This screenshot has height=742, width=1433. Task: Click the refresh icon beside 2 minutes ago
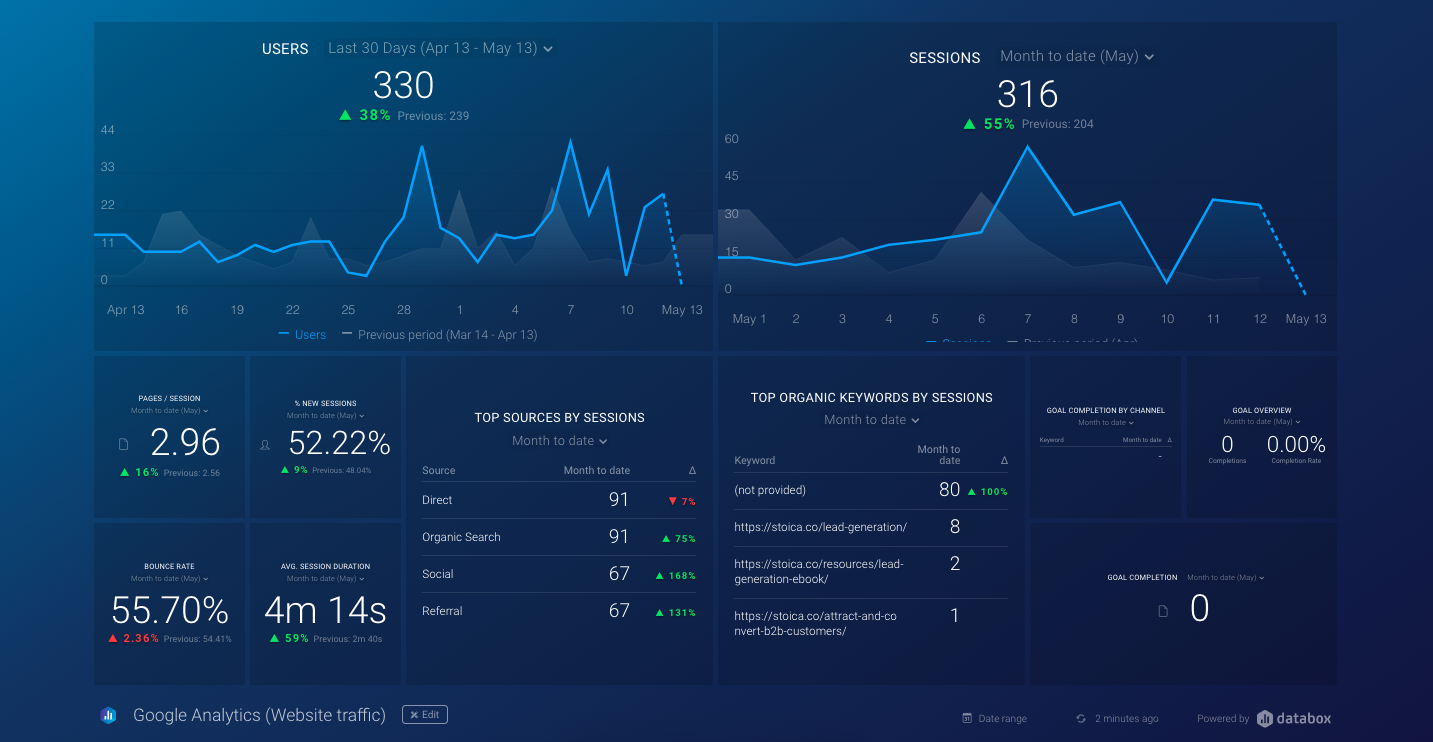click(1081, 718)
